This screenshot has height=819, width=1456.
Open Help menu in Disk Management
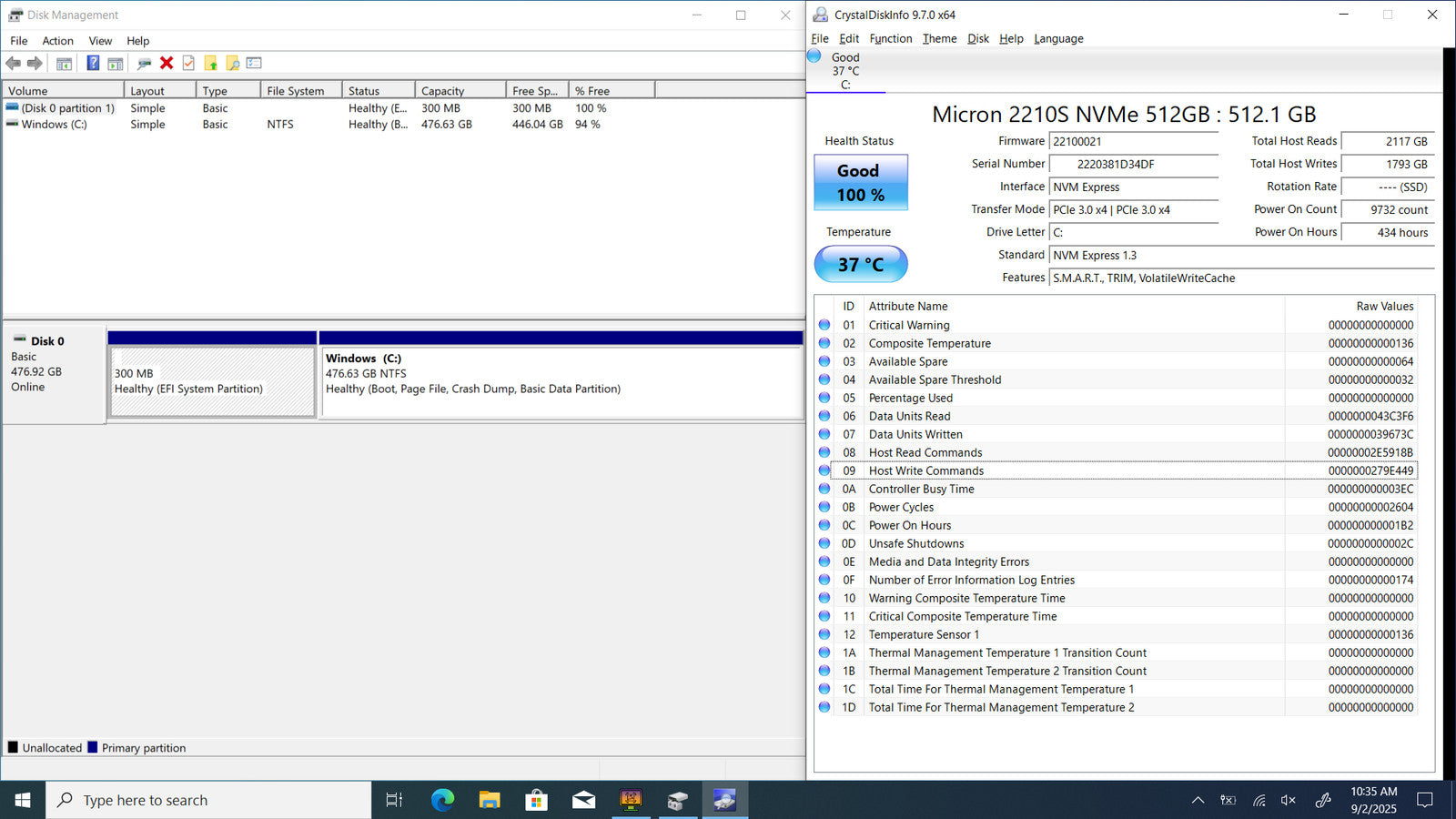pos(137,41)
